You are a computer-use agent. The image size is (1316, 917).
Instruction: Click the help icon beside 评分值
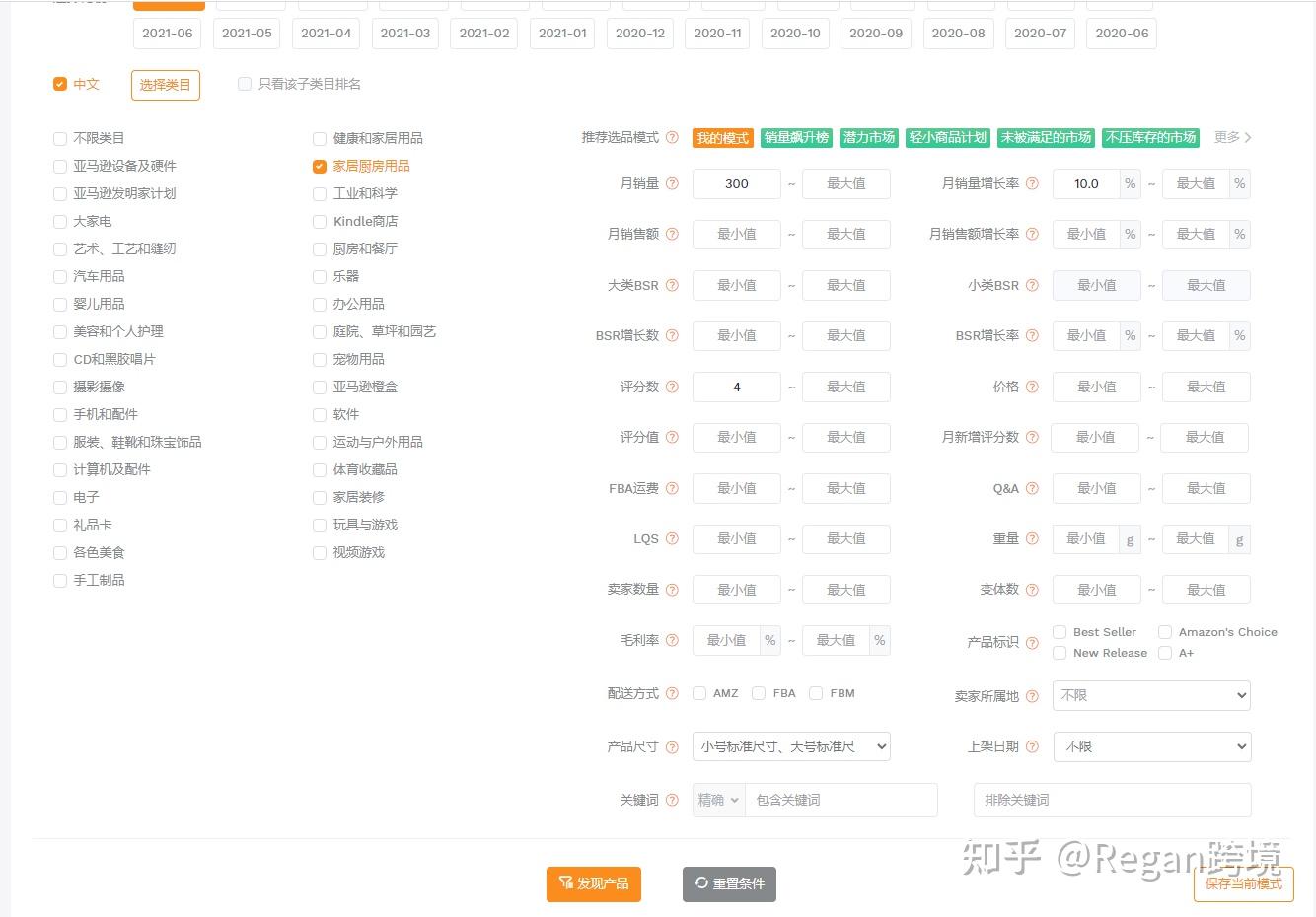coord(672,437)
